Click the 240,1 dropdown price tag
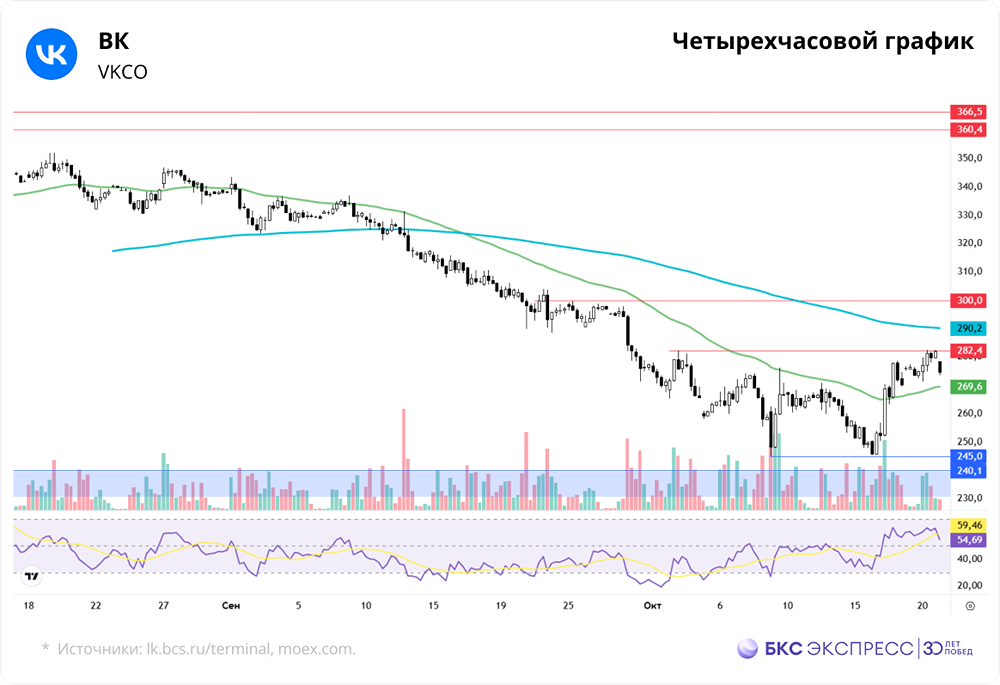The width and height of the screenshot is (1000, 685). tap(968, 470)
